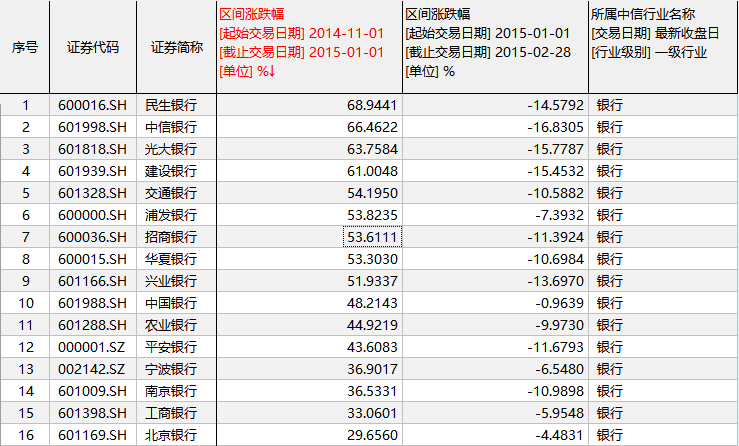Select value cell -13.6970
This screenshot has width=739, height=446.
click(x=495, y=281)
